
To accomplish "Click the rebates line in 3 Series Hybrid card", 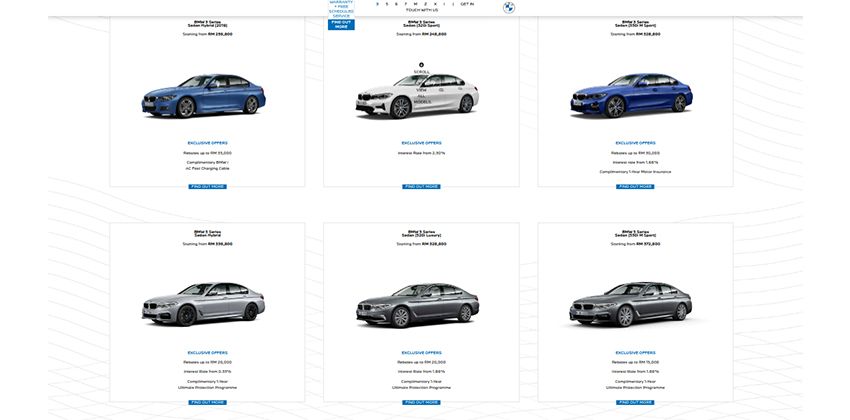I will (x=208, y=153).
